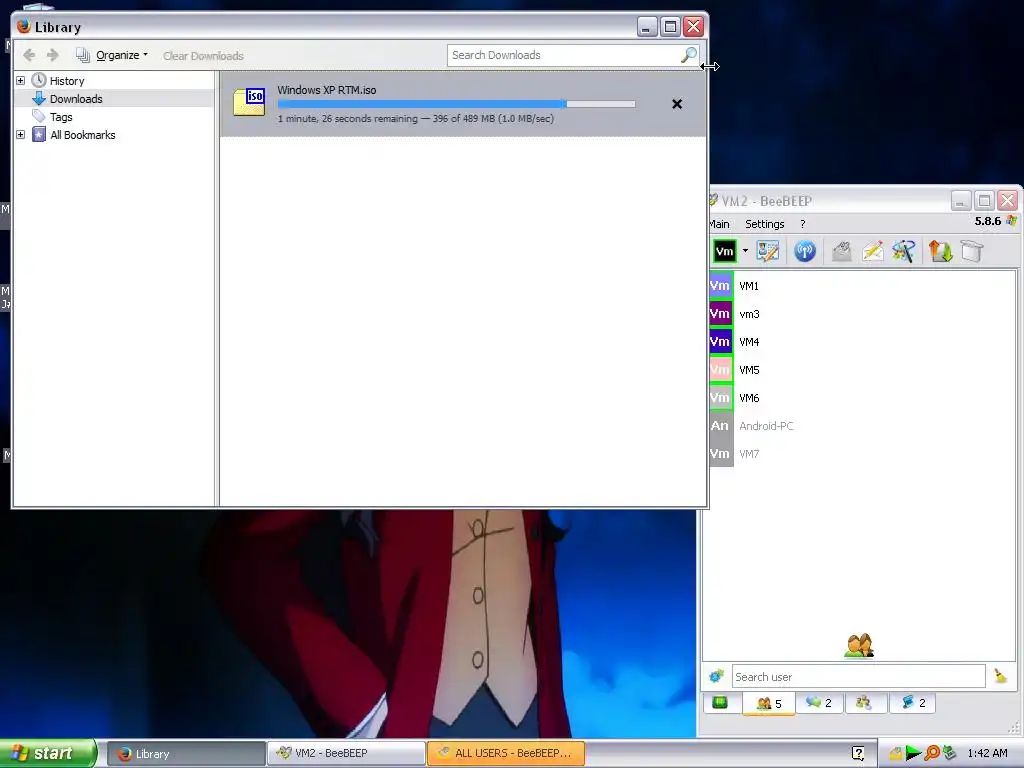Click the Search user field in BeeBEEP

pyautogui.click(x=858, y=677)
